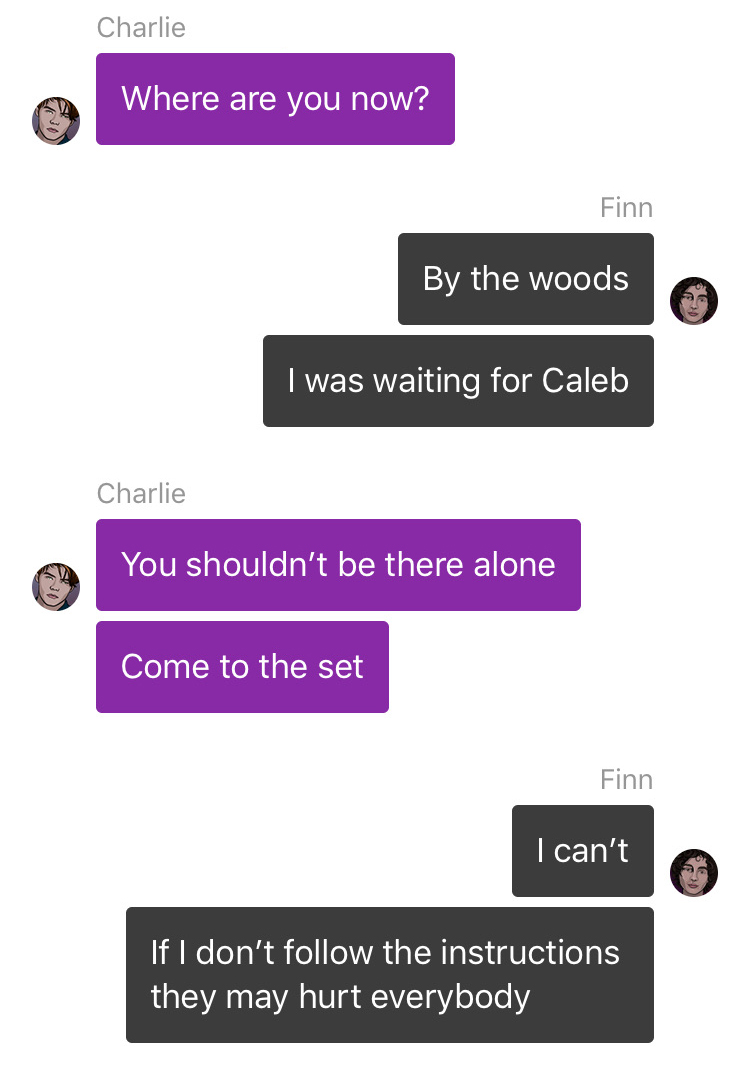
Task: Tap the 'I was waiting for Caleb' message
Action: (458, 381)
